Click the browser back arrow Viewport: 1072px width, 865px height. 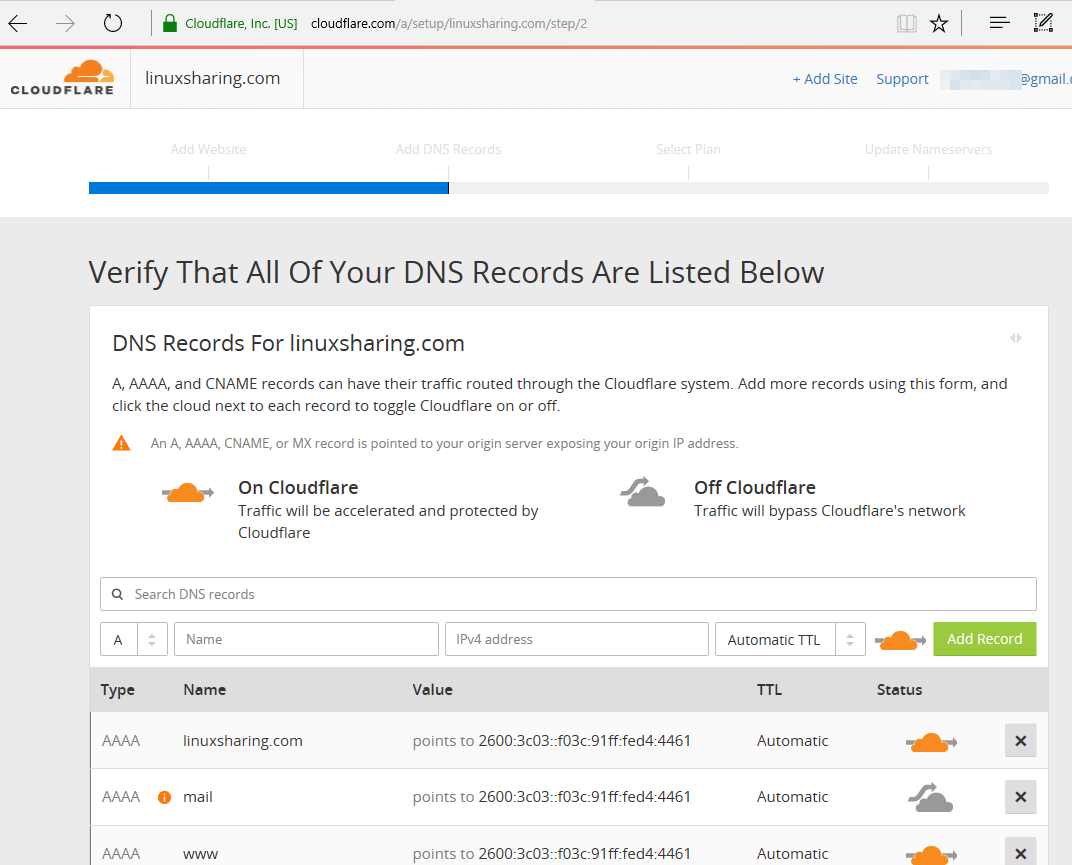18,23
